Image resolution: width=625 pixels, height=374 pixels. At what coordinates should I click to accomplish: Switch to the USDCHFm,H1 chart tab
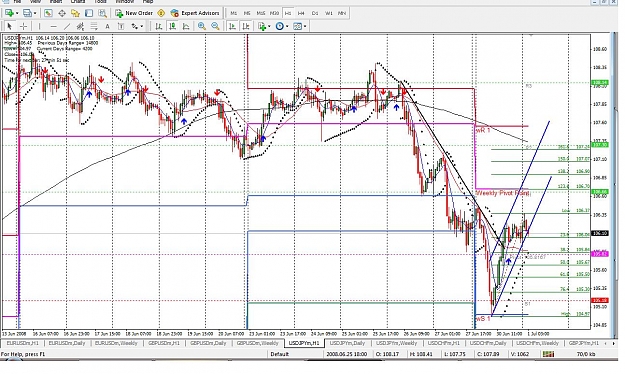[x=444, y=343]
